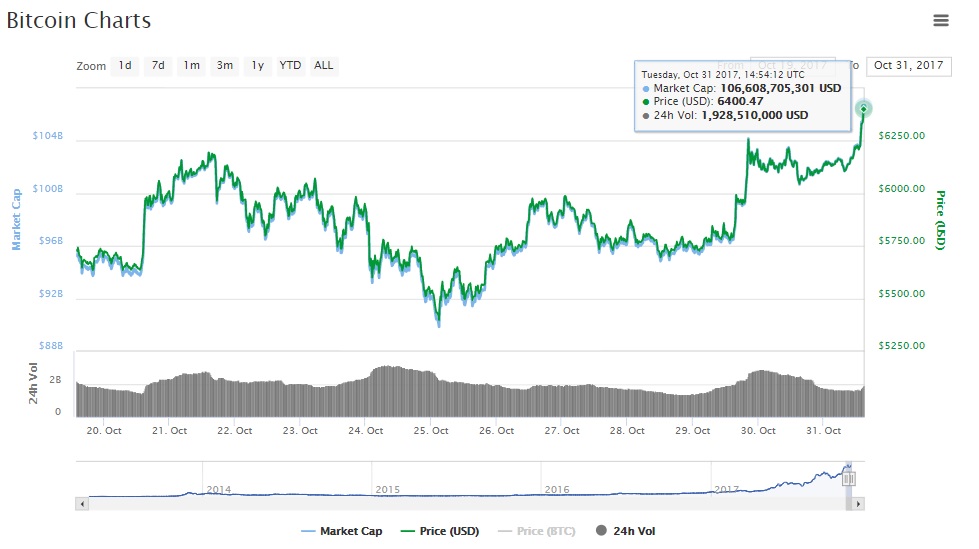Click the Price (USD) axis title
Image resolution: width=979 pixels, height=549 pixels.
click(x=940, y=220)
